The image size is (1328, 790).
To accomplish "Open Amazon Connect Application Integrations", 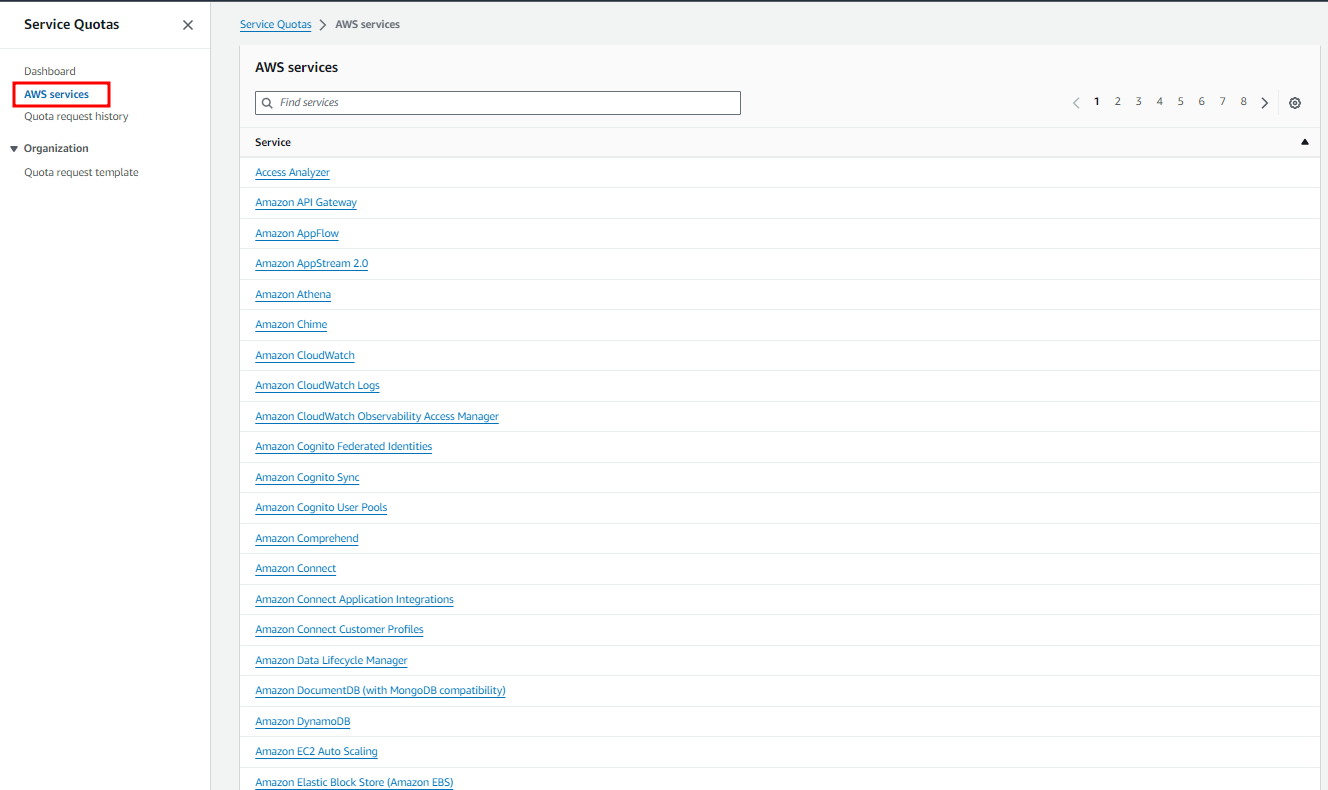I will tap(355, 599).
